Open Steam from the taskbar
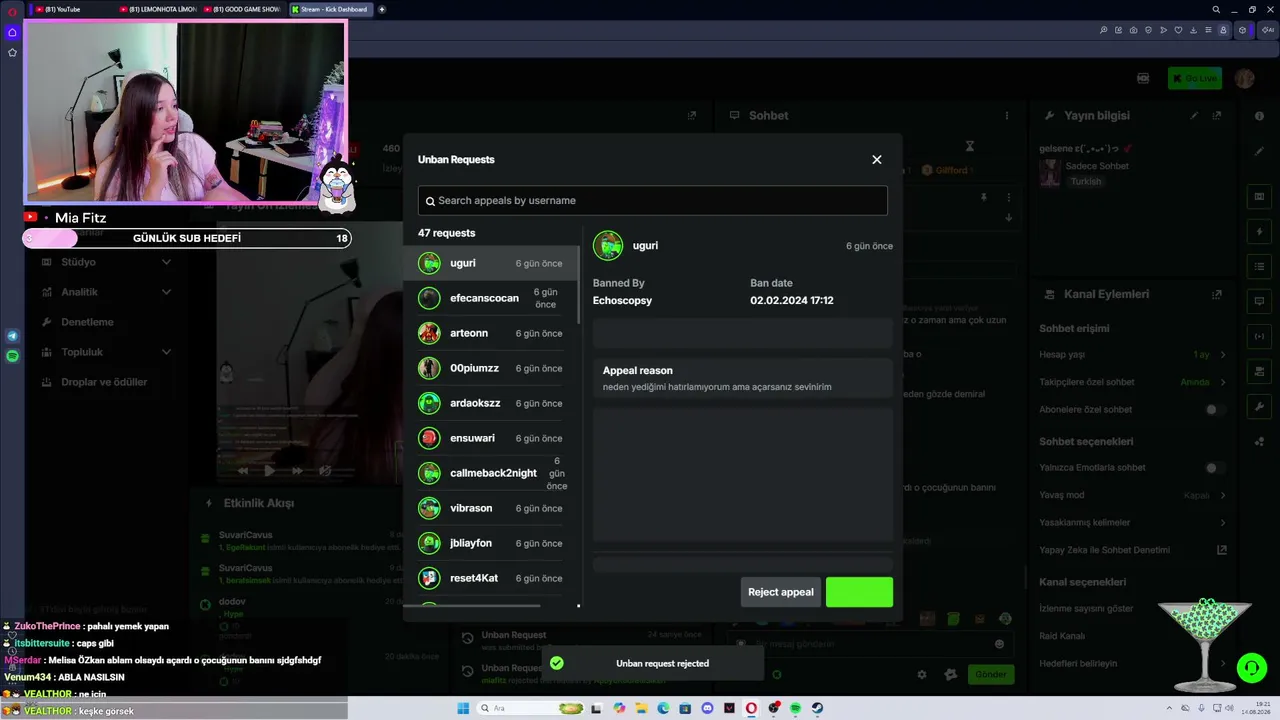The image size is (1280, 720). [817, 709]
